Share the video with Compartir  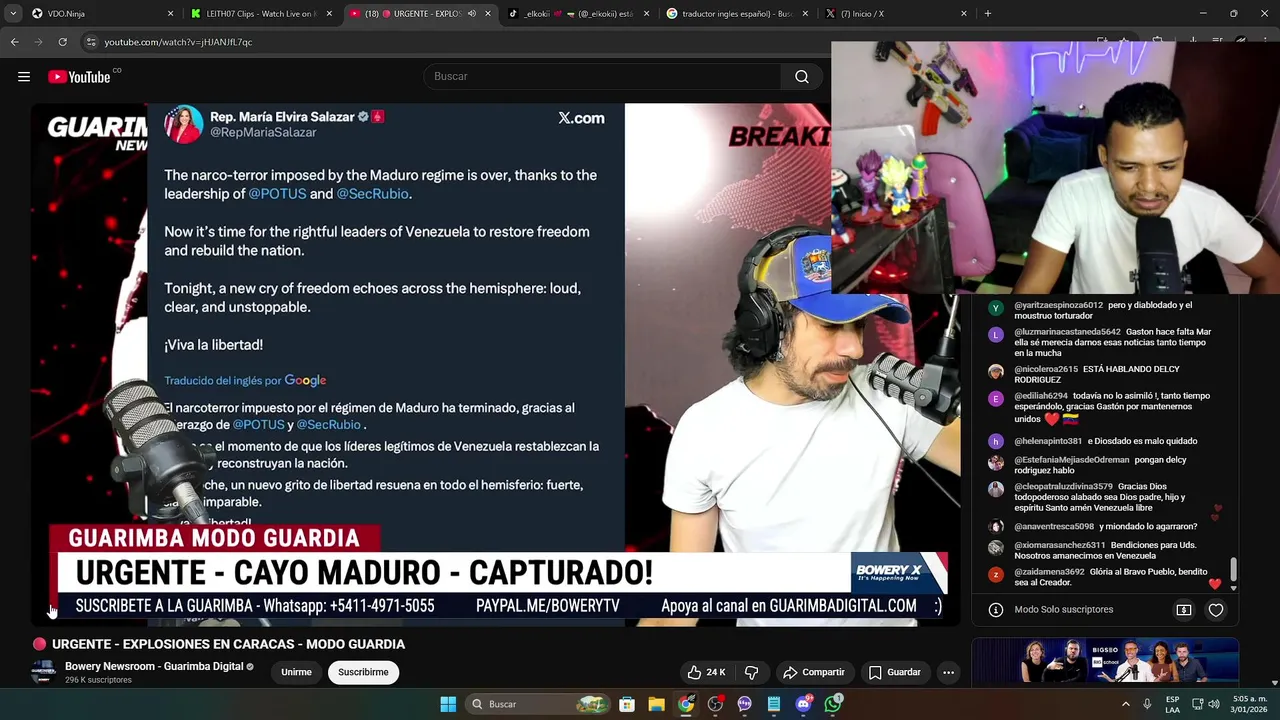click(x=814, y=673)
